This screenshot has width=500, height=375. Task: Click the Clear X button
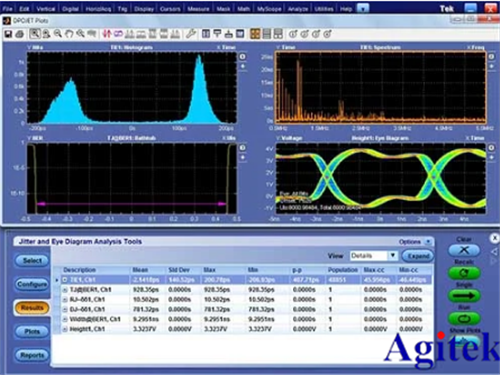pos(464,250)
